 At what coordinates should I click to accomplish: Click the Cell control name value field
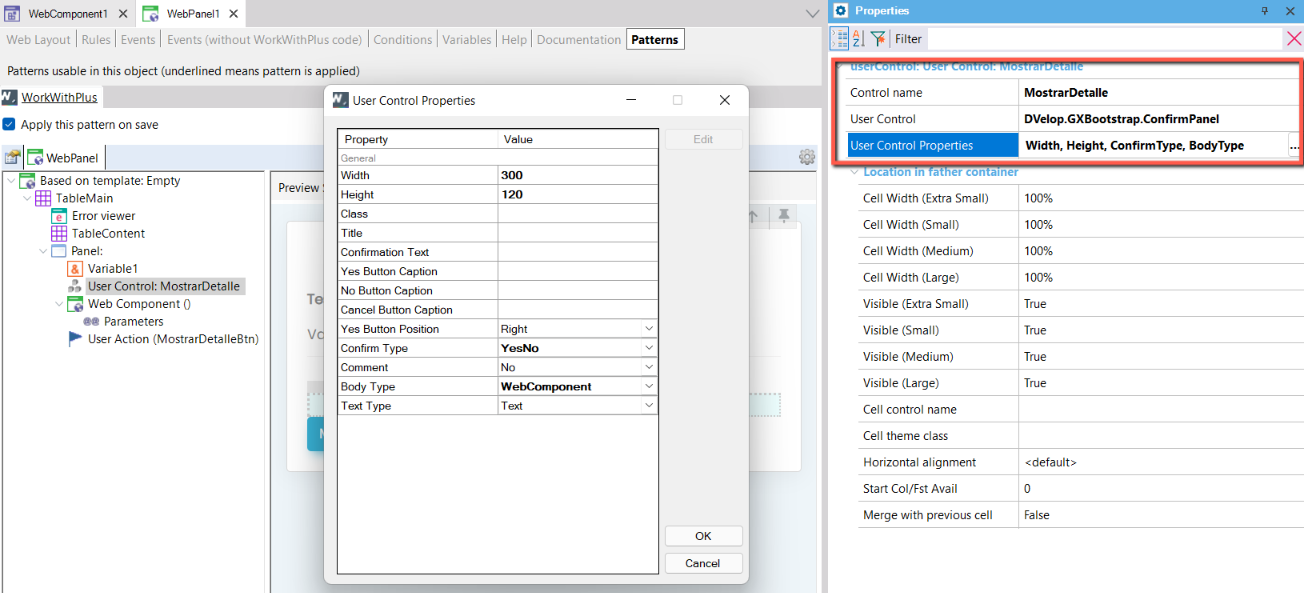pos(1160,409)
